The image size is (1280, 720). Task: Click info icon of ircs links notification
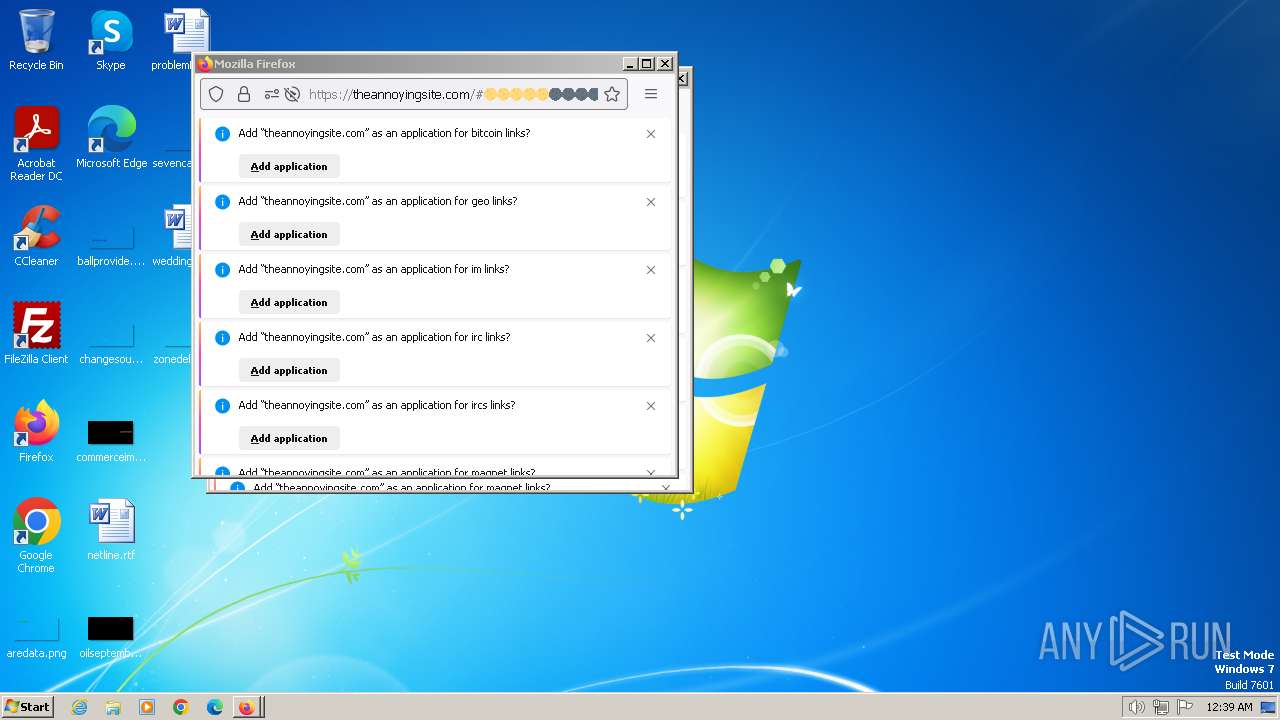222,406
